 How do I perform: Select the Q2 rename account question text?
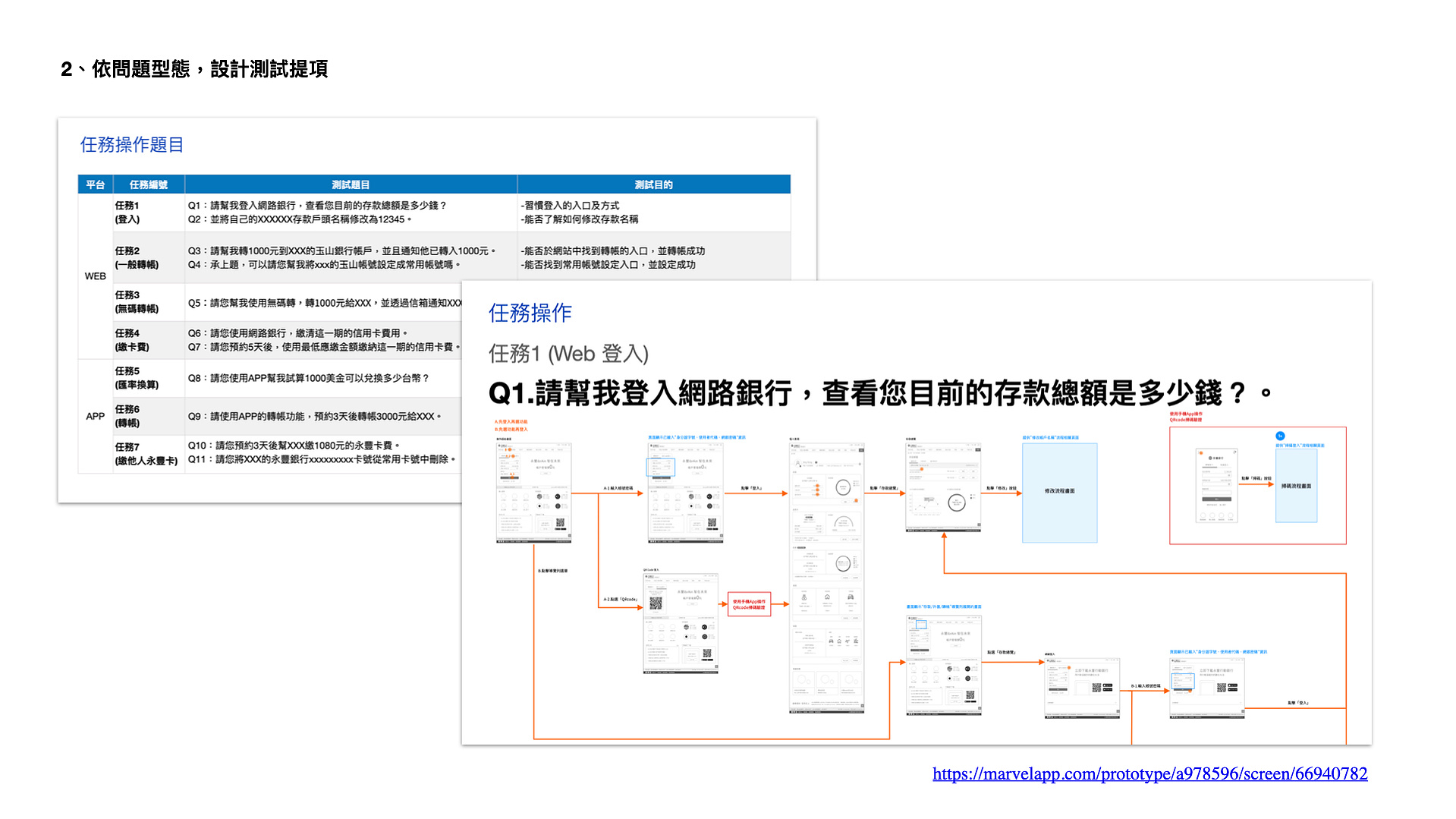(300, 219)
